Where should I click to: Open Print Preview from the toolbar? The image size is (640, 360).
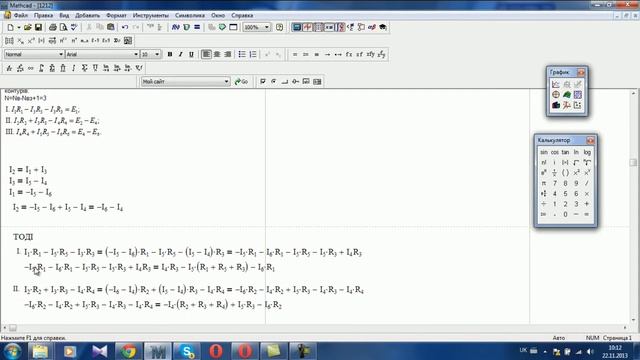click(63, 27)
